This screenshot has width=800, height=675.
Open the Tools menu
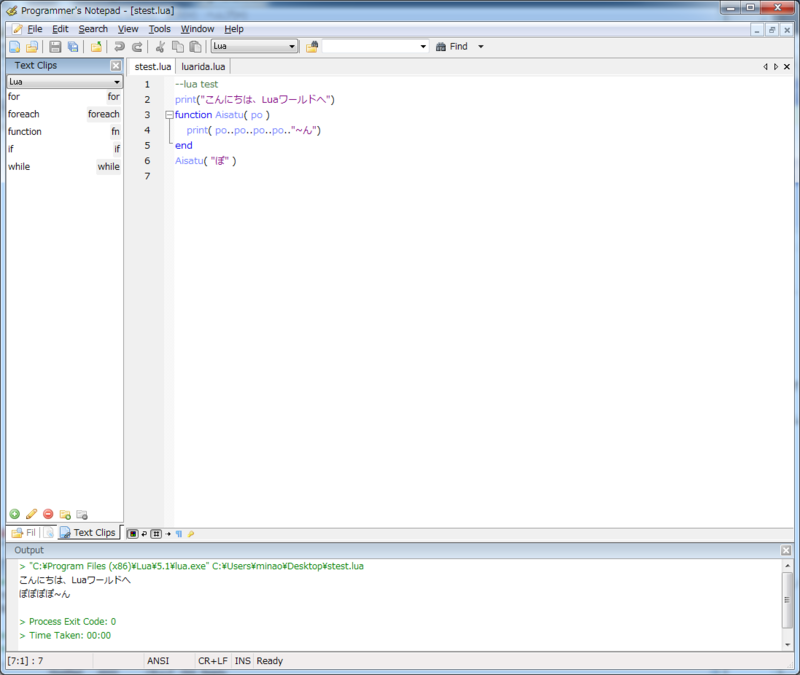pos(160,29)
